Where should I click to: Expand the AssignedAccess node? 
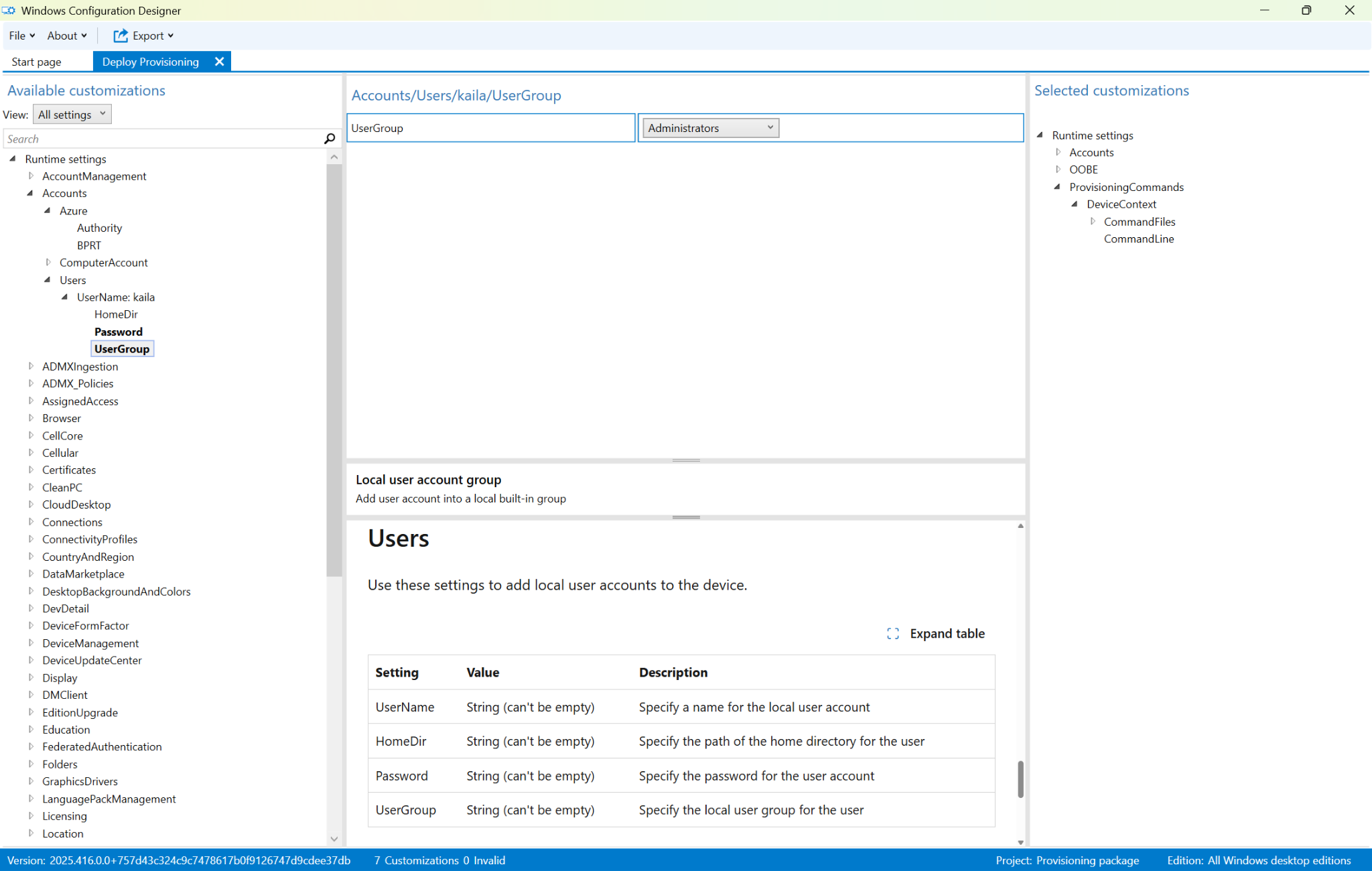[30, 401]
